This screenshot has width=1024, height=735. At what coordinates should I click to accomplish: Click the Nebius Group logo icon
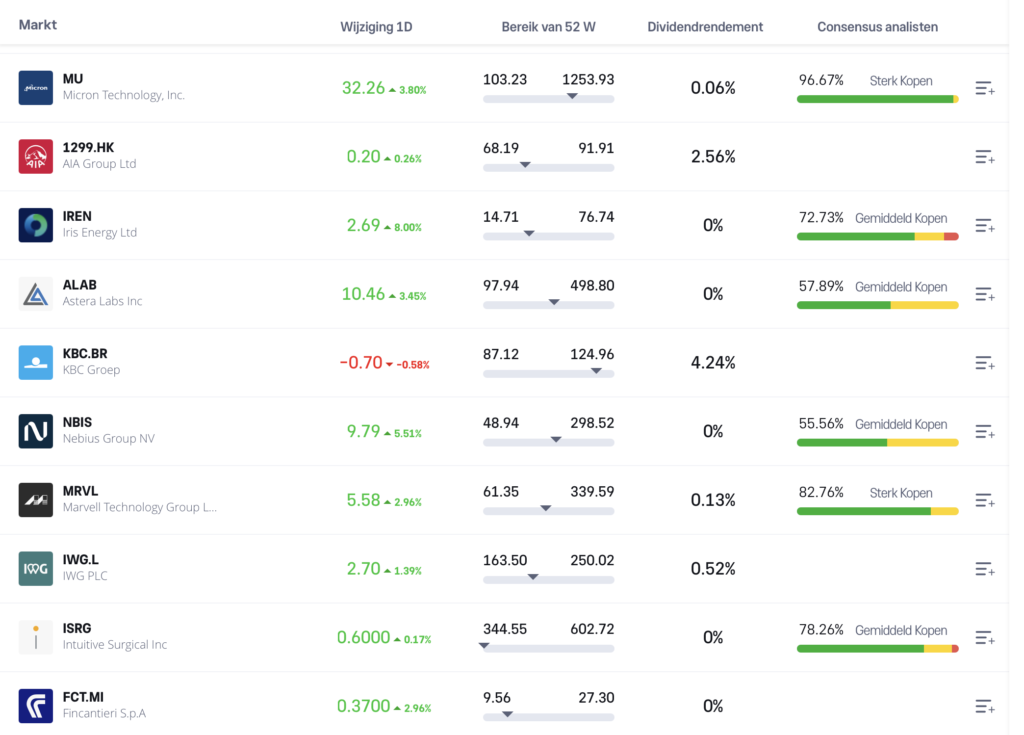click(36, 431)
